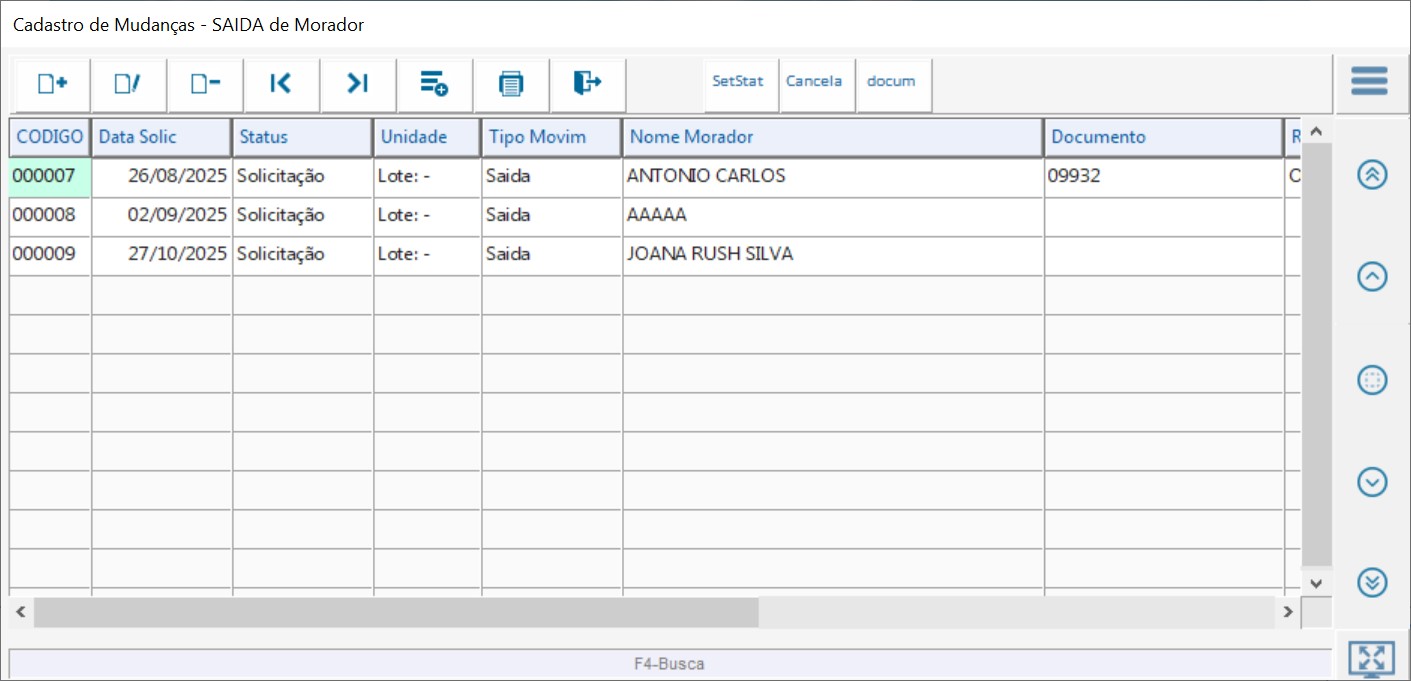The image size is (1411, 681).
Task: Select the JOANA RUSH SILVA row
Action: pyautogui.click(x=709, y=254)
